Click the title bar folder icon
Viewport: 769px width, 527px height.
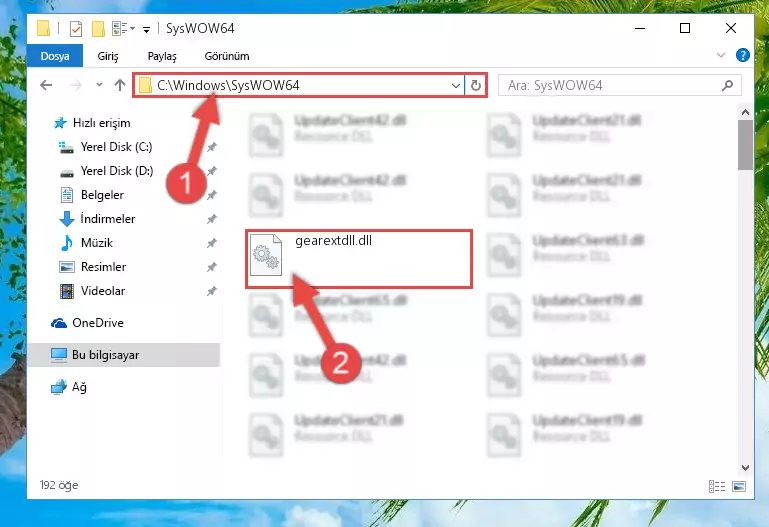43,28
